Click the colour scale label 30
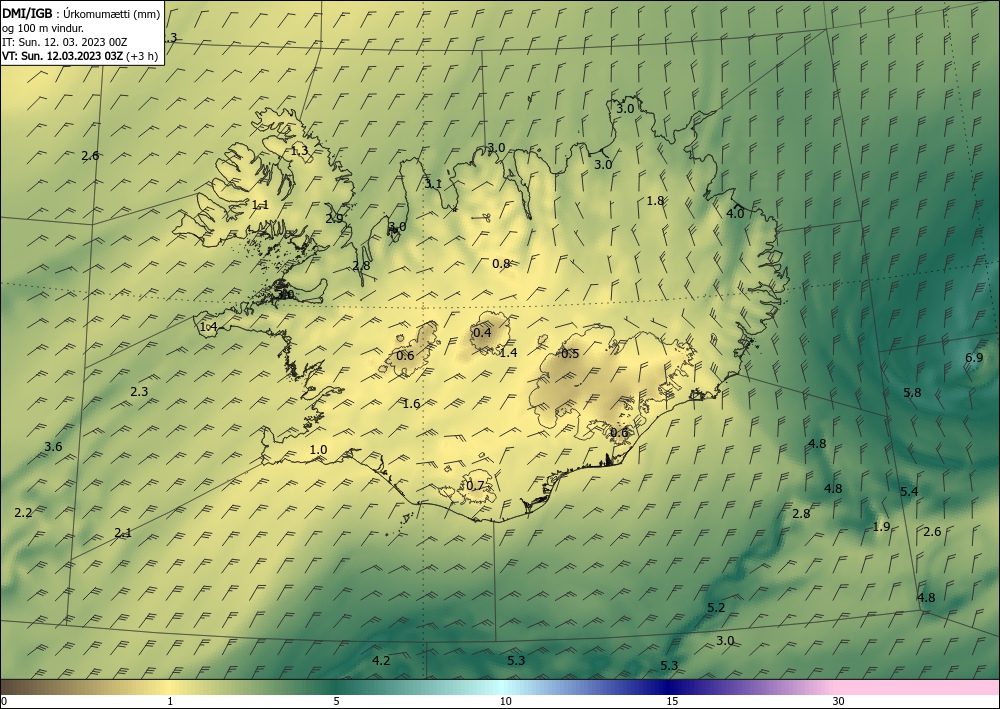Viewport: 1000px width, 709px height. coord(839,702)
